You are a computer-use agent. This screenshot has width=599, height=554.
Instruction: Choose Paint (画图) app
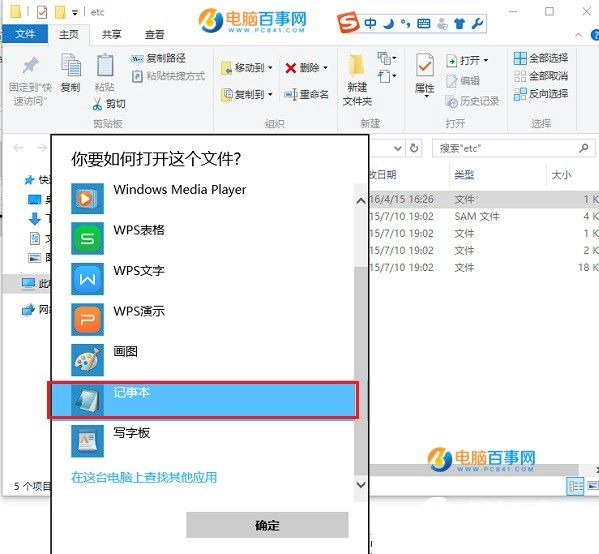pyautogui.click(x=202, y=360)
